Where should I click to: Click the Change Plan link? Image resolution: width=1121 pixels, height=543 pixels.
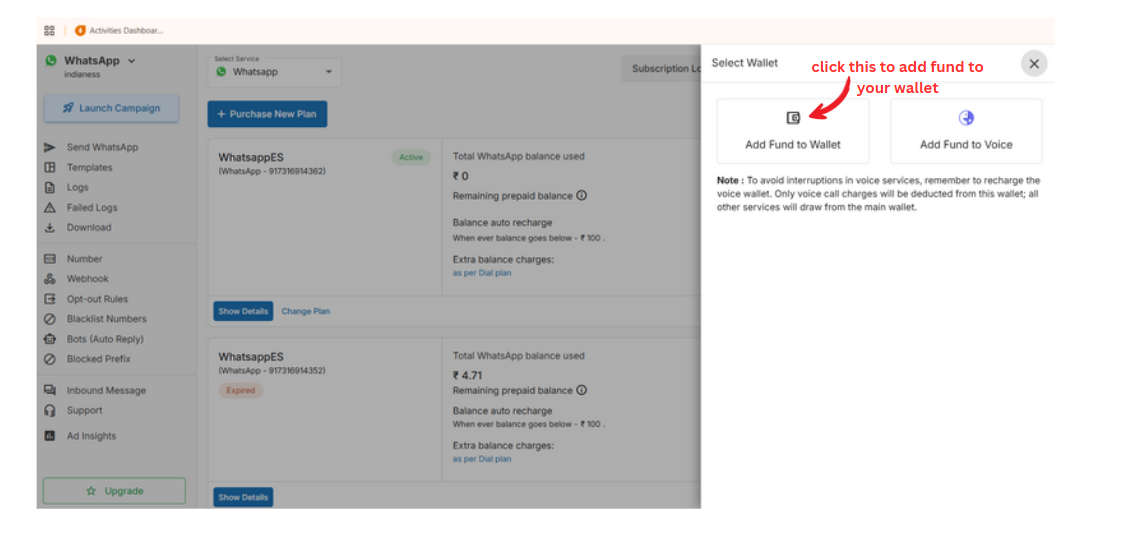tap(305, 312)
